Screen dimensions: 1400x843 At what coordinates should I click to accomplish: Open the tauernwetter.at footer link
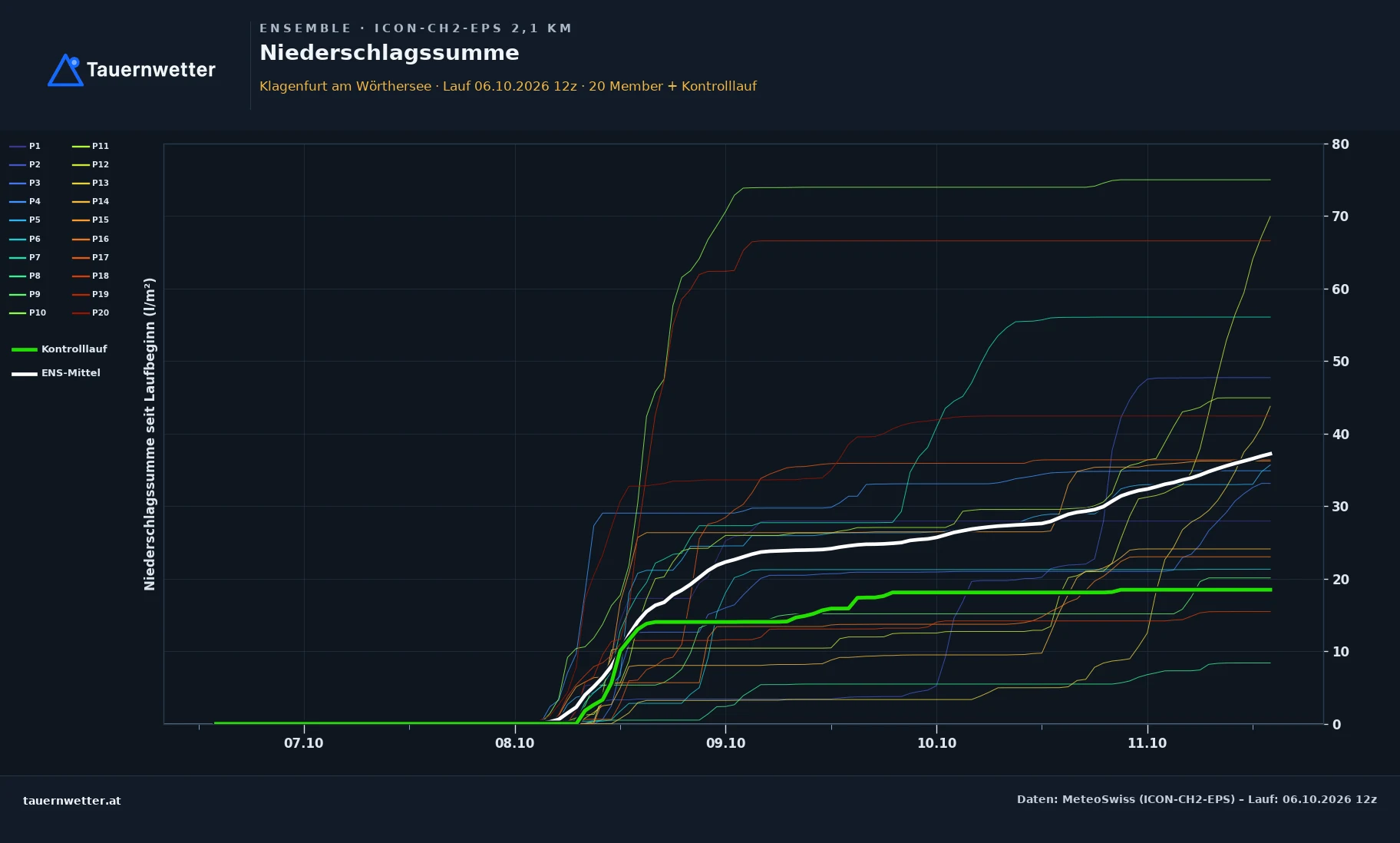(72, 801)
